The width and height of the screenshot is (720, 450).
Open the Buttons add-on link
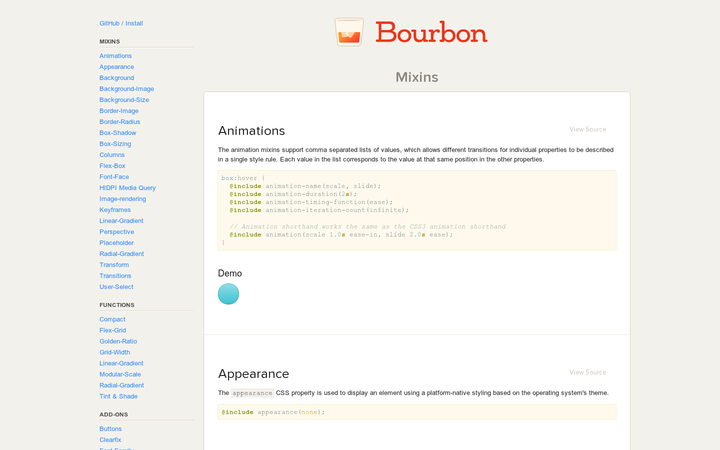pos(111,429)
